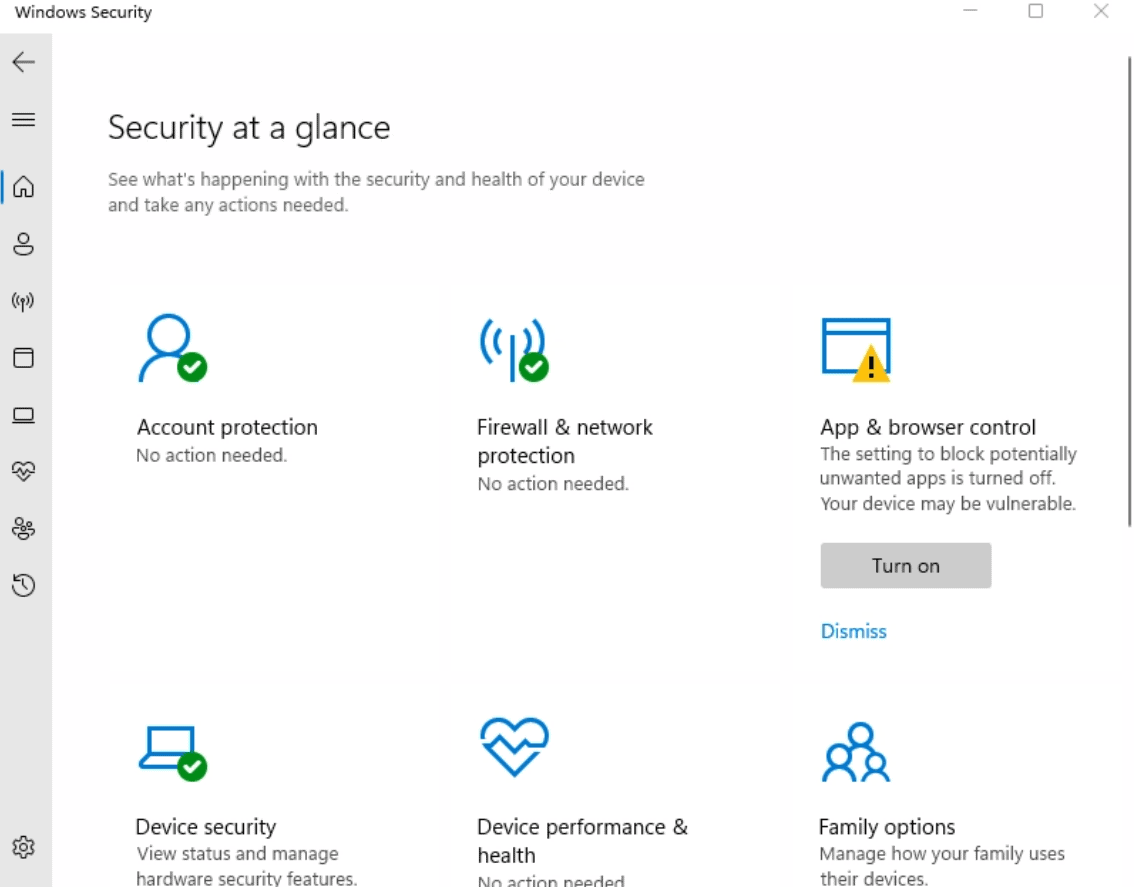The height and width of the screenshot is (888, 1137).
Task: Click 'View status and manage' description text
Action: pyautogui.click(x=237, y=853)
